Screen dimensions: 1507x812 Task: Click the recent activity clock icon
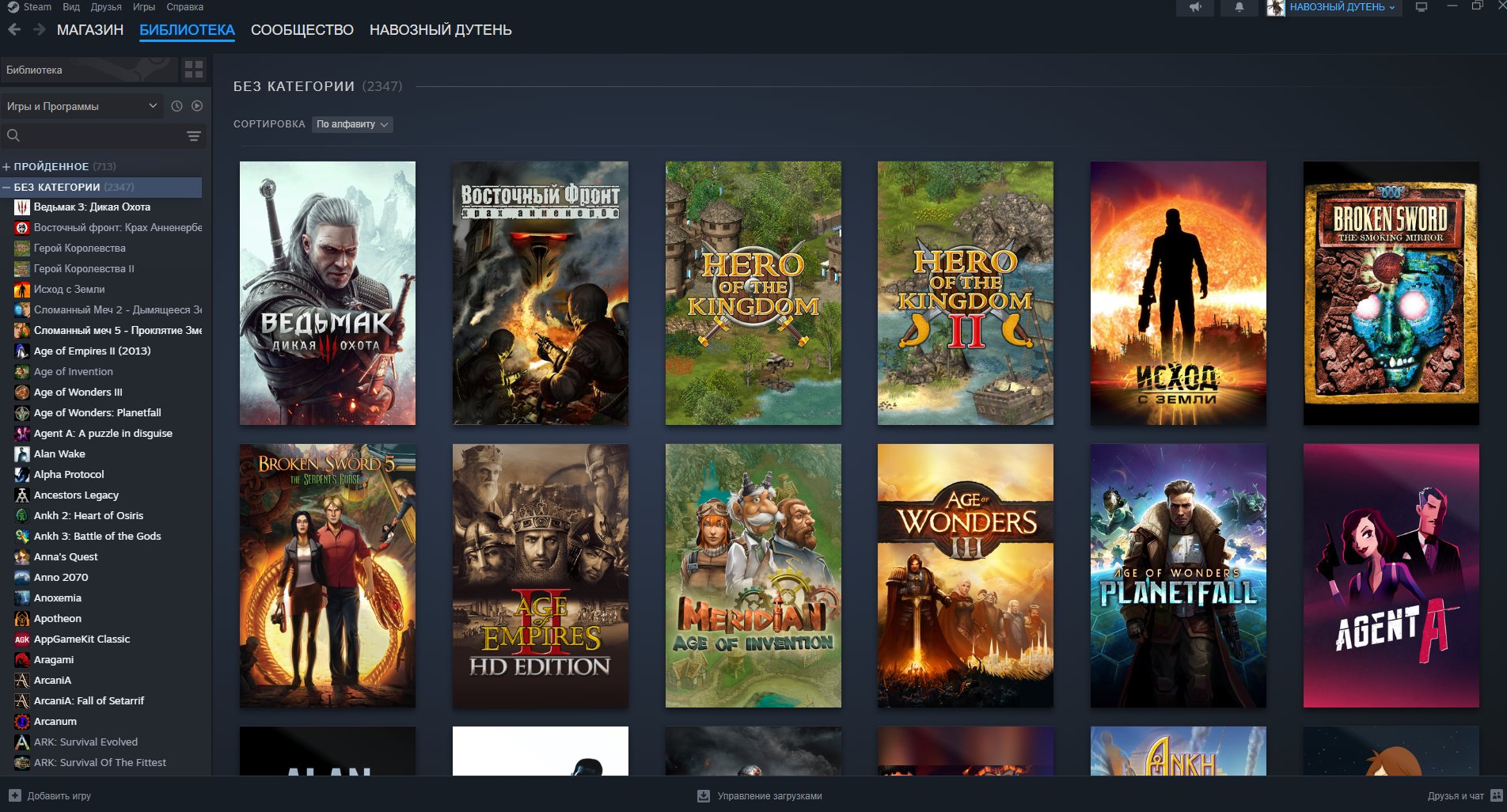(177, 106)
